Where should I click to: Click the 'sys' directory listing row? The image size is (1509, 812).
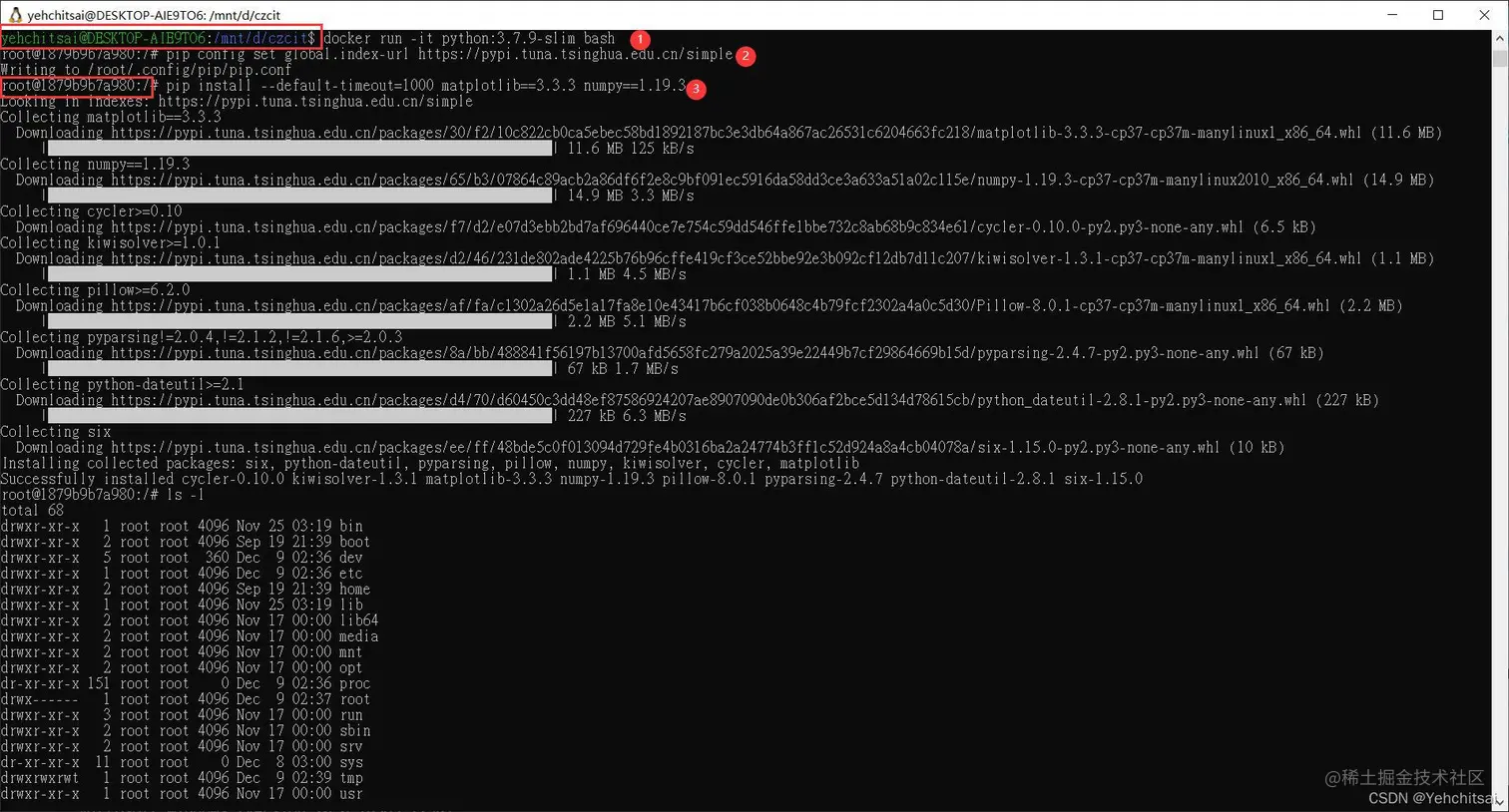[182, 763]
